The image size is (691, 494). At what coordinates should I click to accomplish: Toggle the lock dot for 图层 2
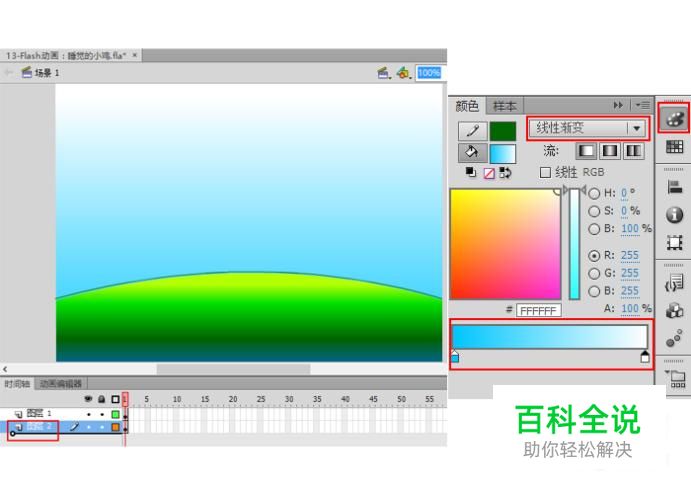[x=102, y=427]
